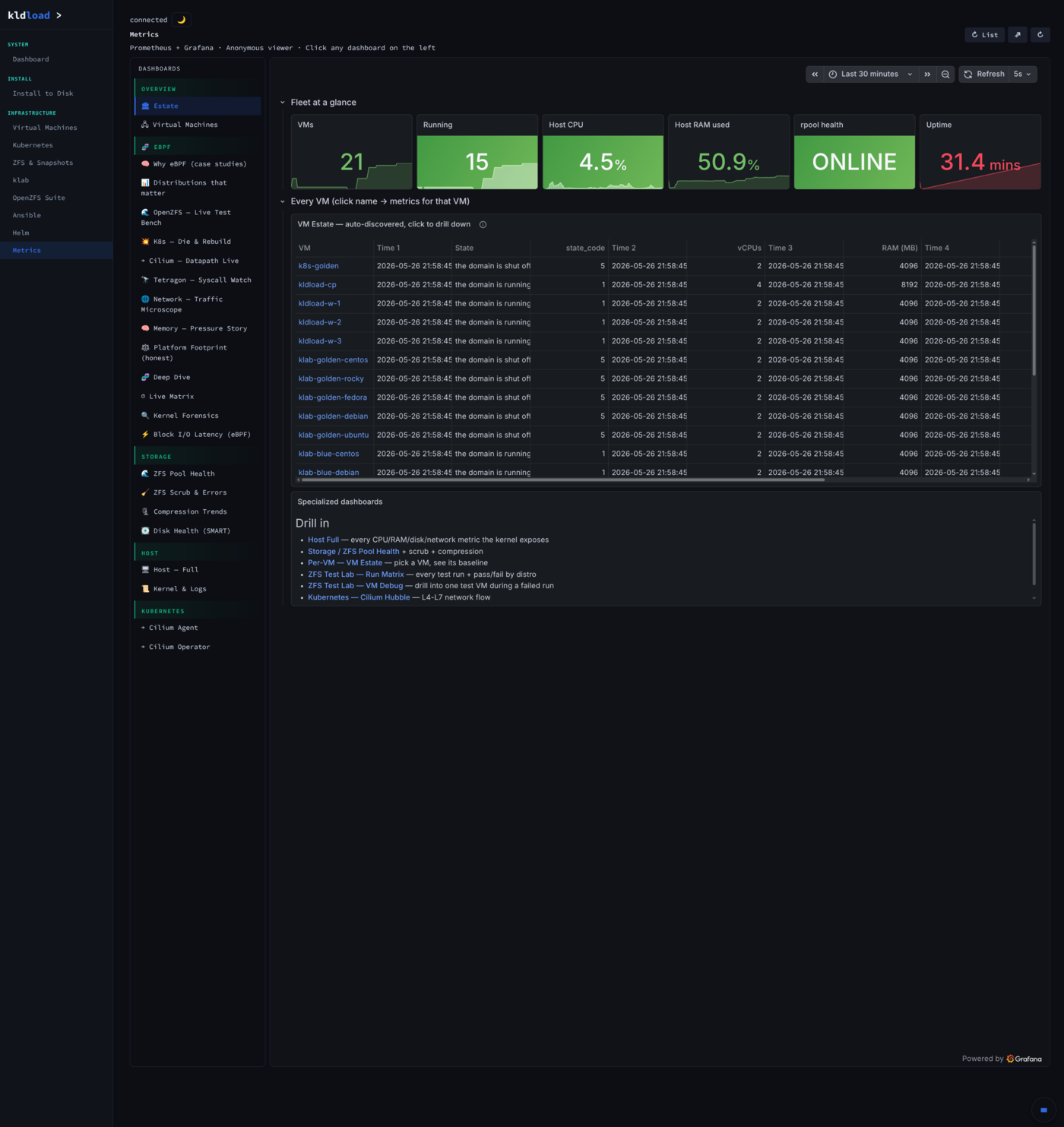1064x1127 pixels.
Task: Open the ZFS Pool Health dashboard
Action: (x=198, y=473)
